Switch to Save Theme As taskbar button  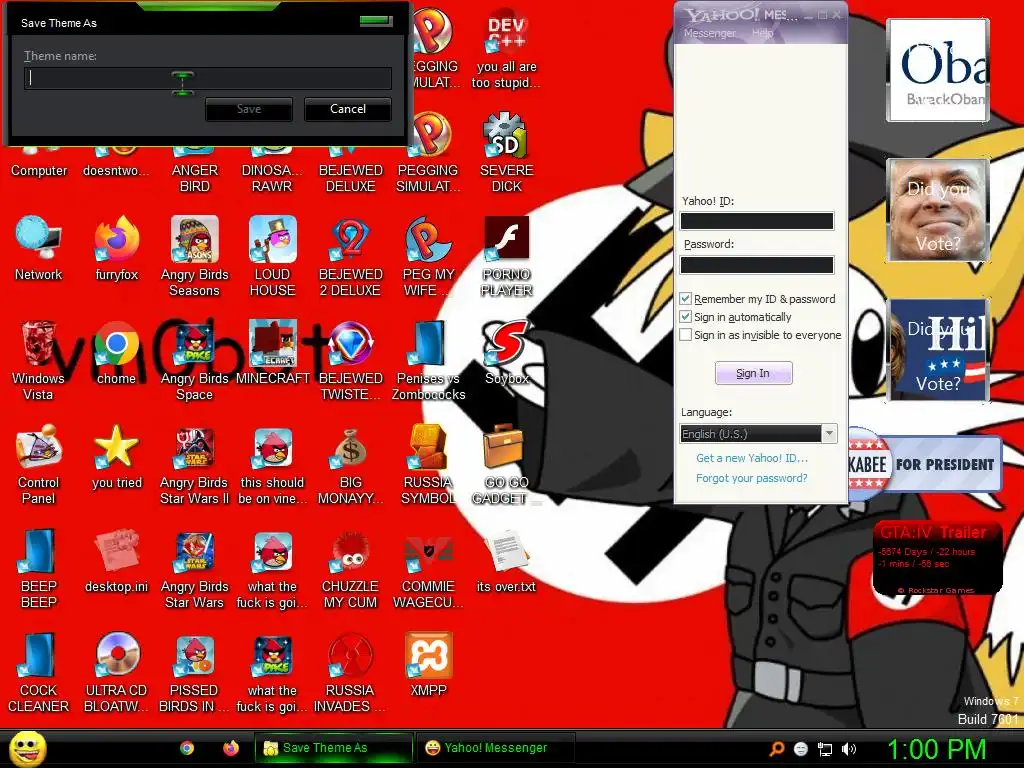pos(334,748)
